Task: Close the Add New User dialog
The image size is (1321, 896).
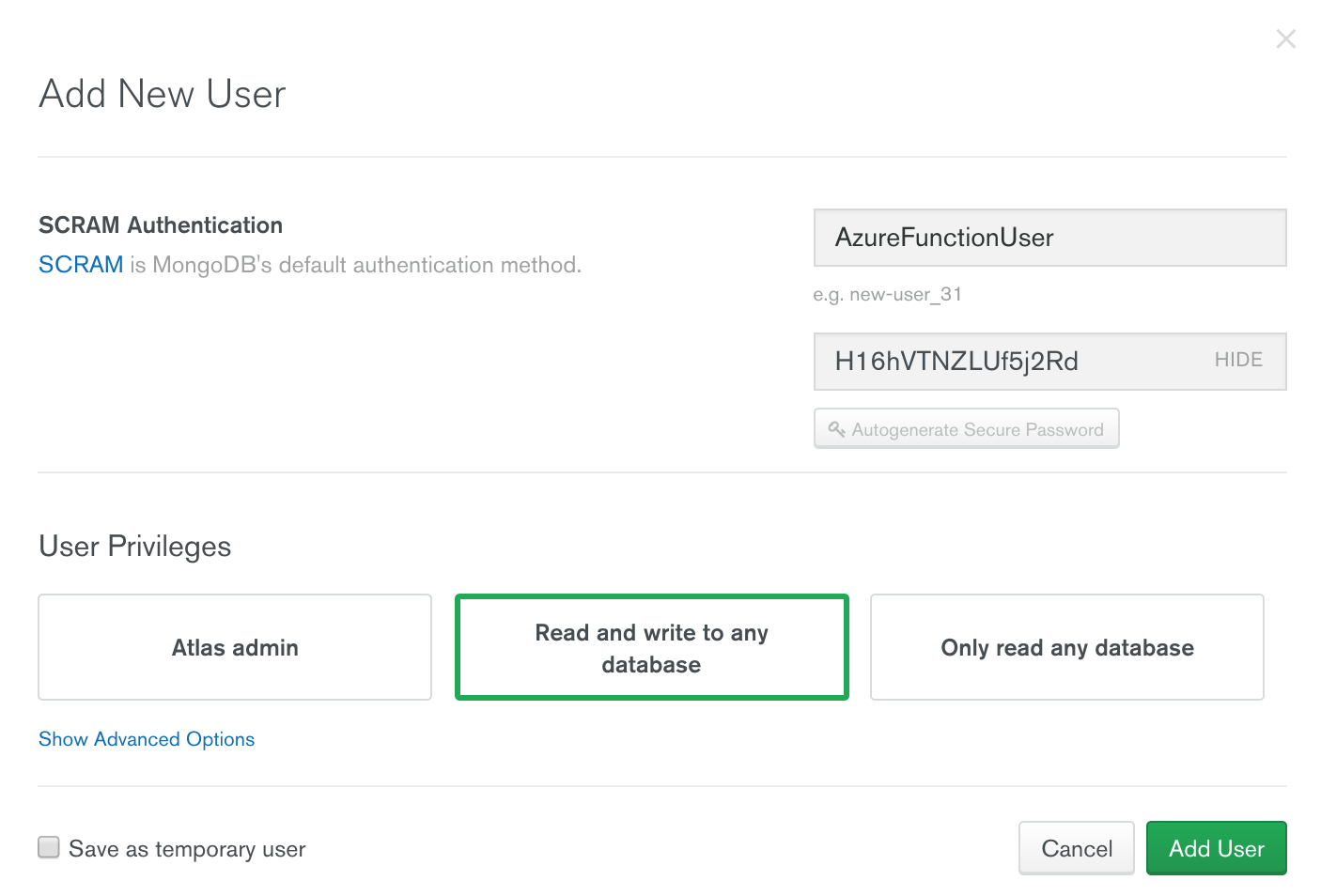Action: (x=1285, y=39)
